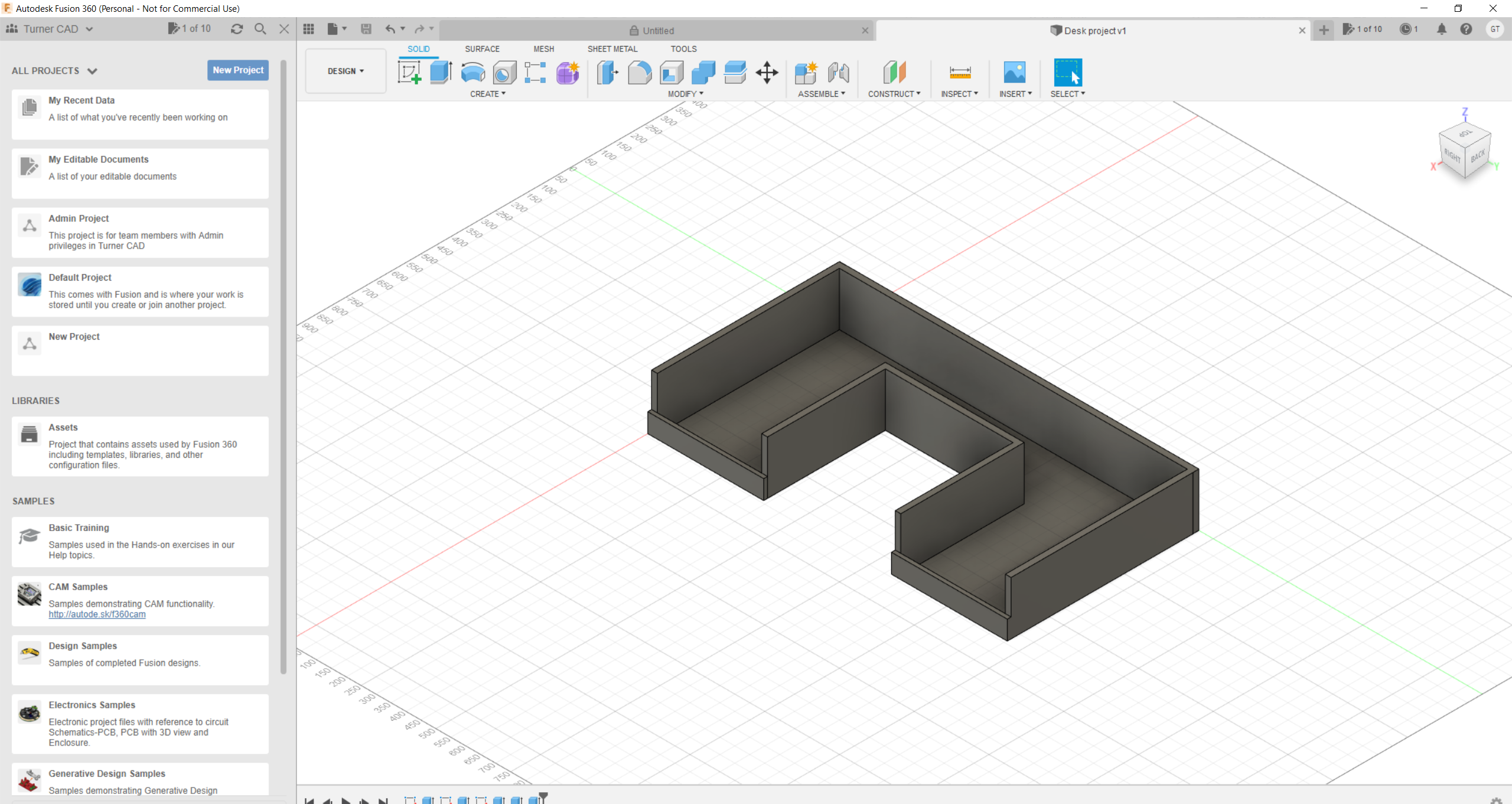Play the timeline
Screen dimensions: 1512x804
coord(346,800)
